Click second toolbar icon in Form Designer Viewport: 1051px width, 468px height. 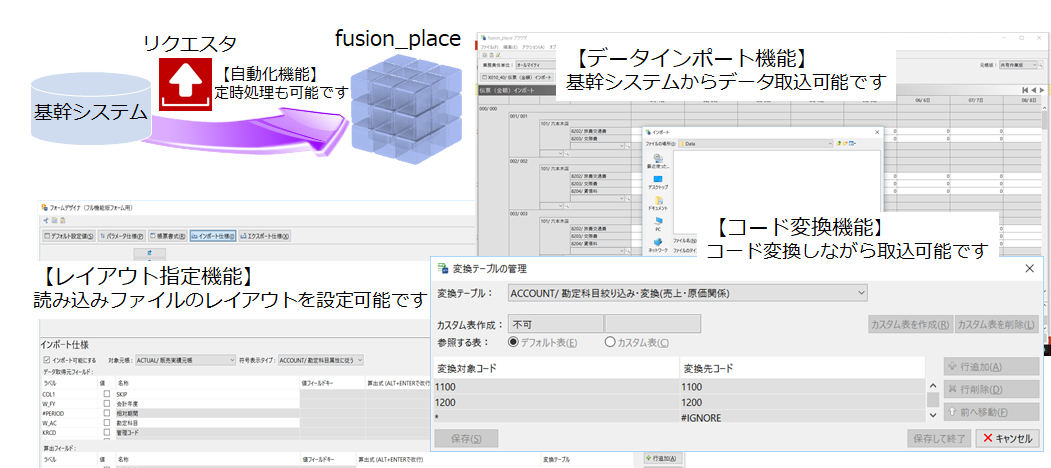[x=54, y=221]
